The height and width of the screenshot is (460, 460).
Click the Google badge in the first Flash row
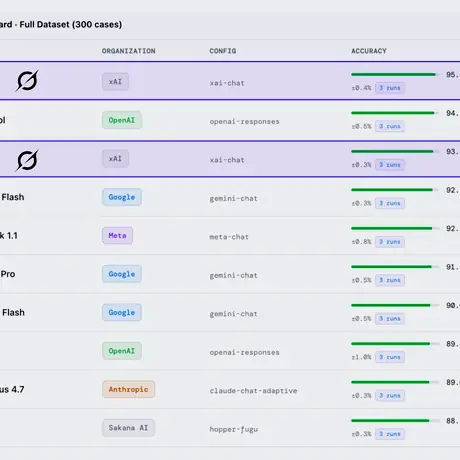click(122, 197)
